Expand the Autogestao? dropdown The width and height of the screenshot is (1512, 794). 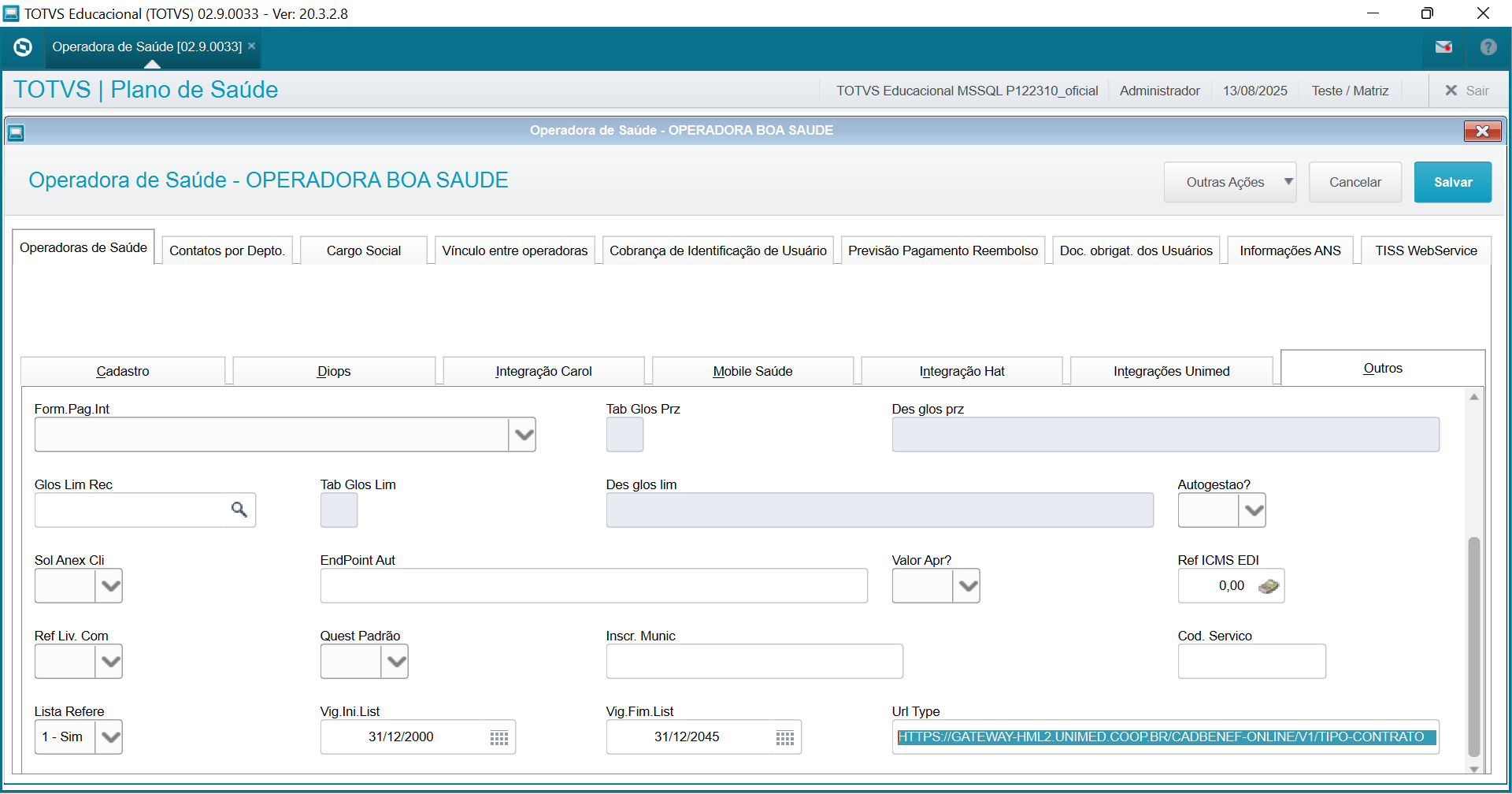pyautogui.click(x=1253, y=510)
